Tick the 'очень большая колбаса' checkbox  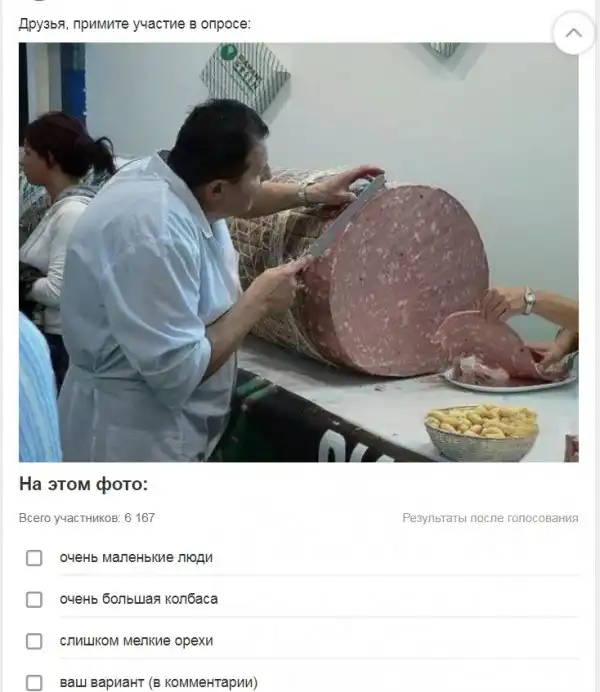[34, 599]
